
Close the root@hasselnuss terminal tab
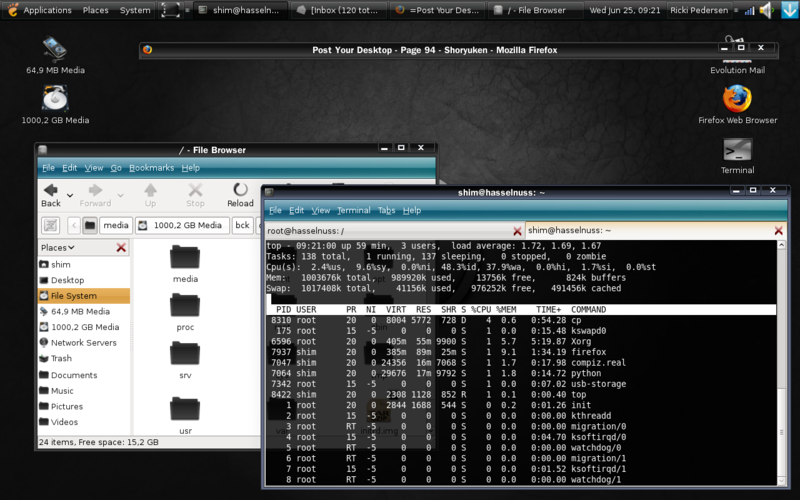point(517,231)
